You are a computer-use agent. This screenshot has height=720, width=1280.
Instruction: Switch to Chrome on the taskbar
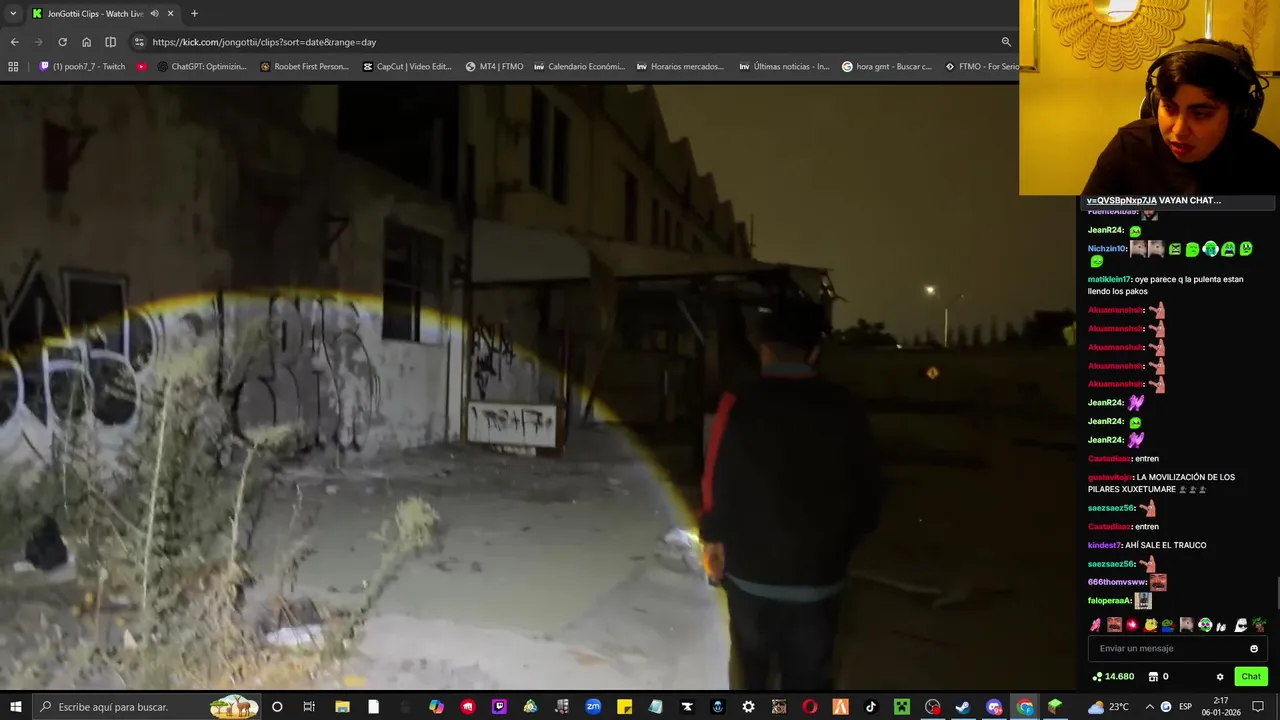[x=1025, y=706]
